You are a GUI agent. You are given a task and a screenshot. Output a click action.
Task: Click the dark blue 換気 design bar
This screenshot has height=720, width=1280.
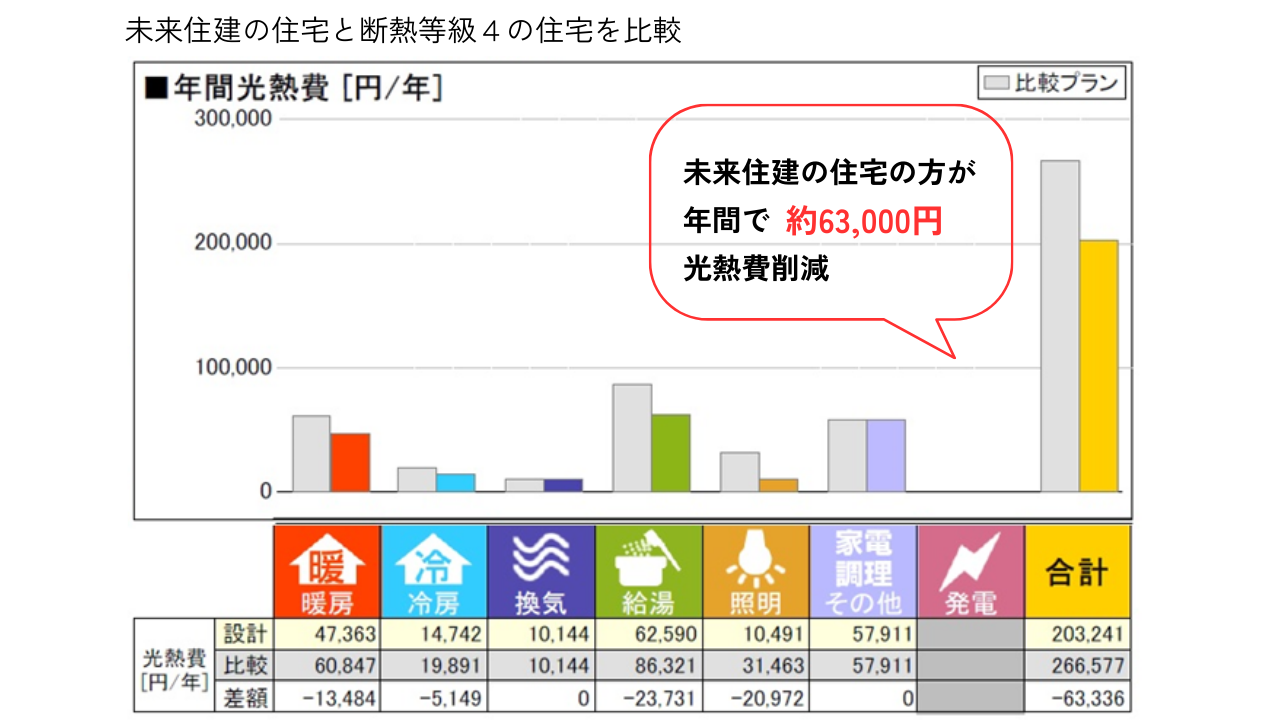[x=564, y=485]
